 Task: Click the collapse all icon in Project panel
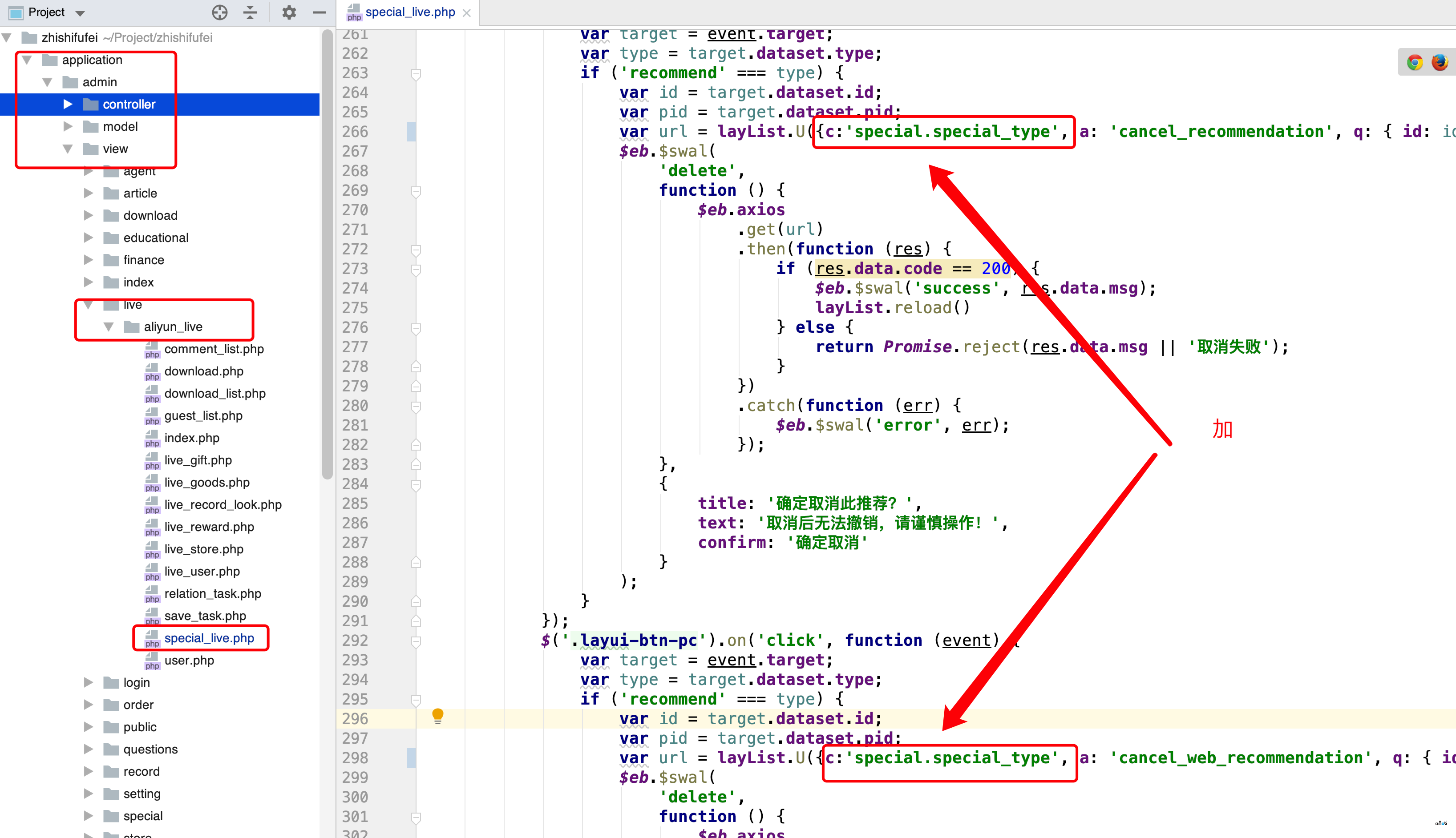[x=250, y=12]
